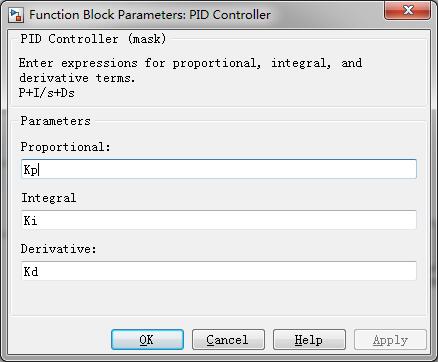Select the Derivative Kd input field
The height and width of the screenshot is (362, 438).
tap(219, 271)
